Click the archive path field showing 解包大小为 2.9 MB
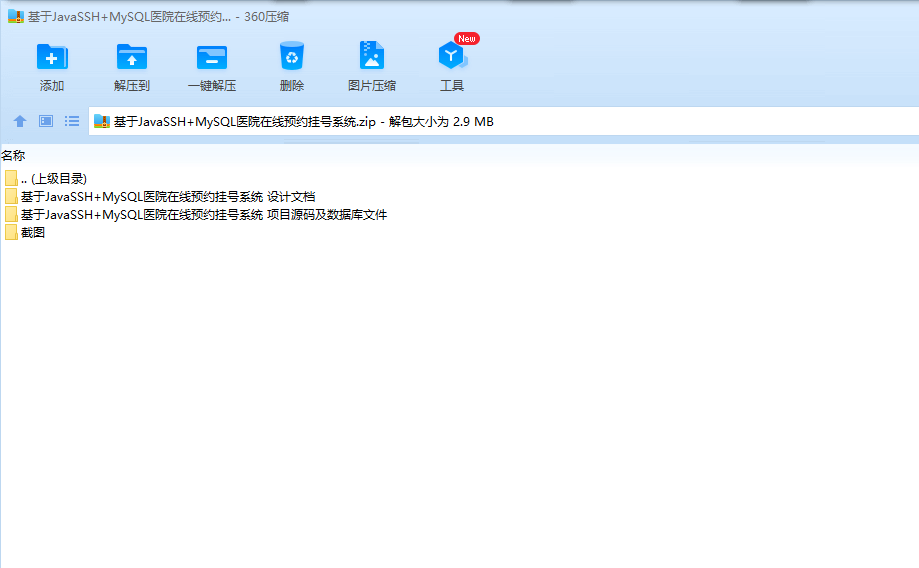This screenshot has width=919, height=568. (503, 121)
